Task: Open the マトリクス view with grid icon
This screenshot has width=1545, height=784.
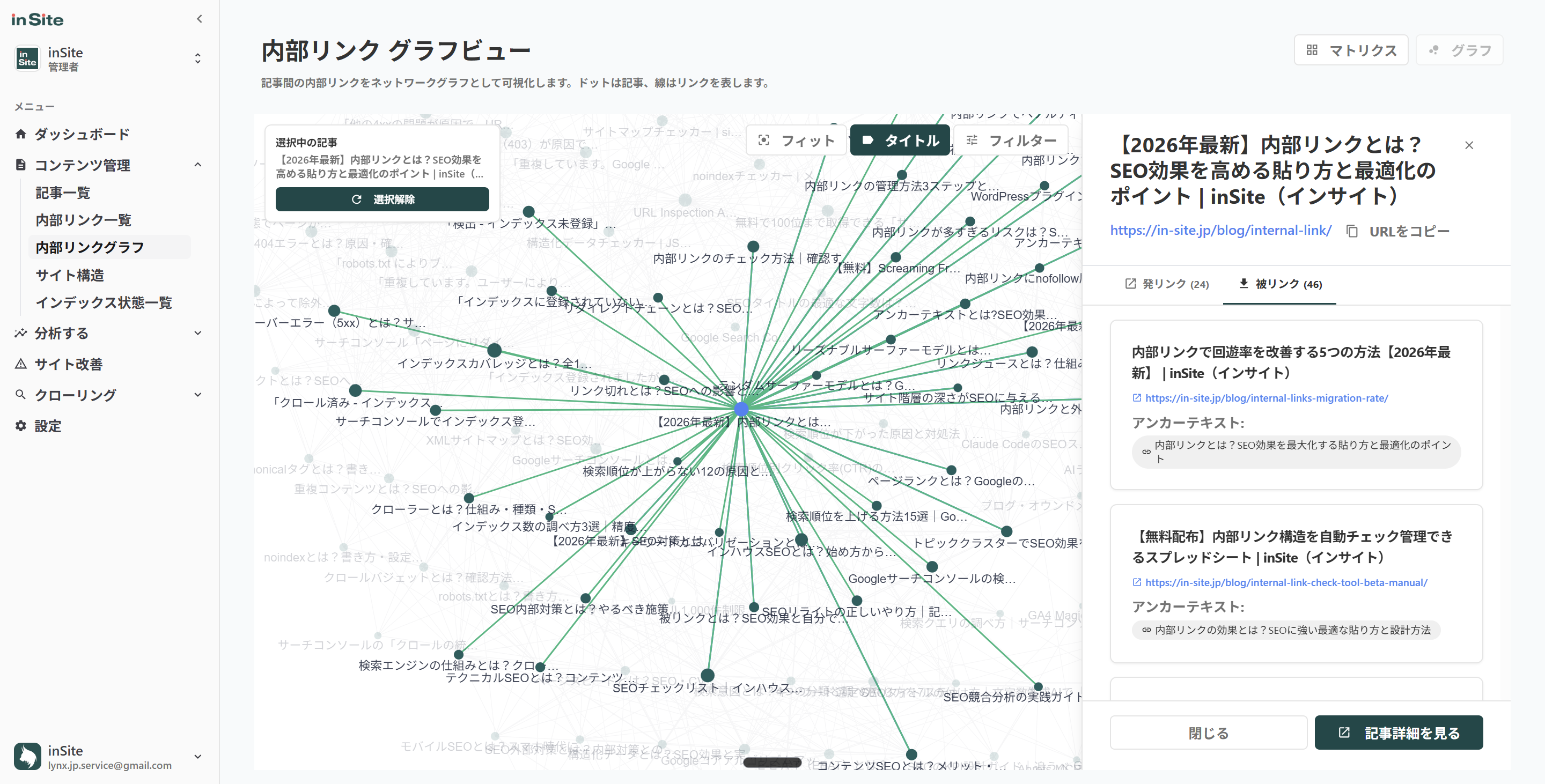Action: coord(1313,50)
